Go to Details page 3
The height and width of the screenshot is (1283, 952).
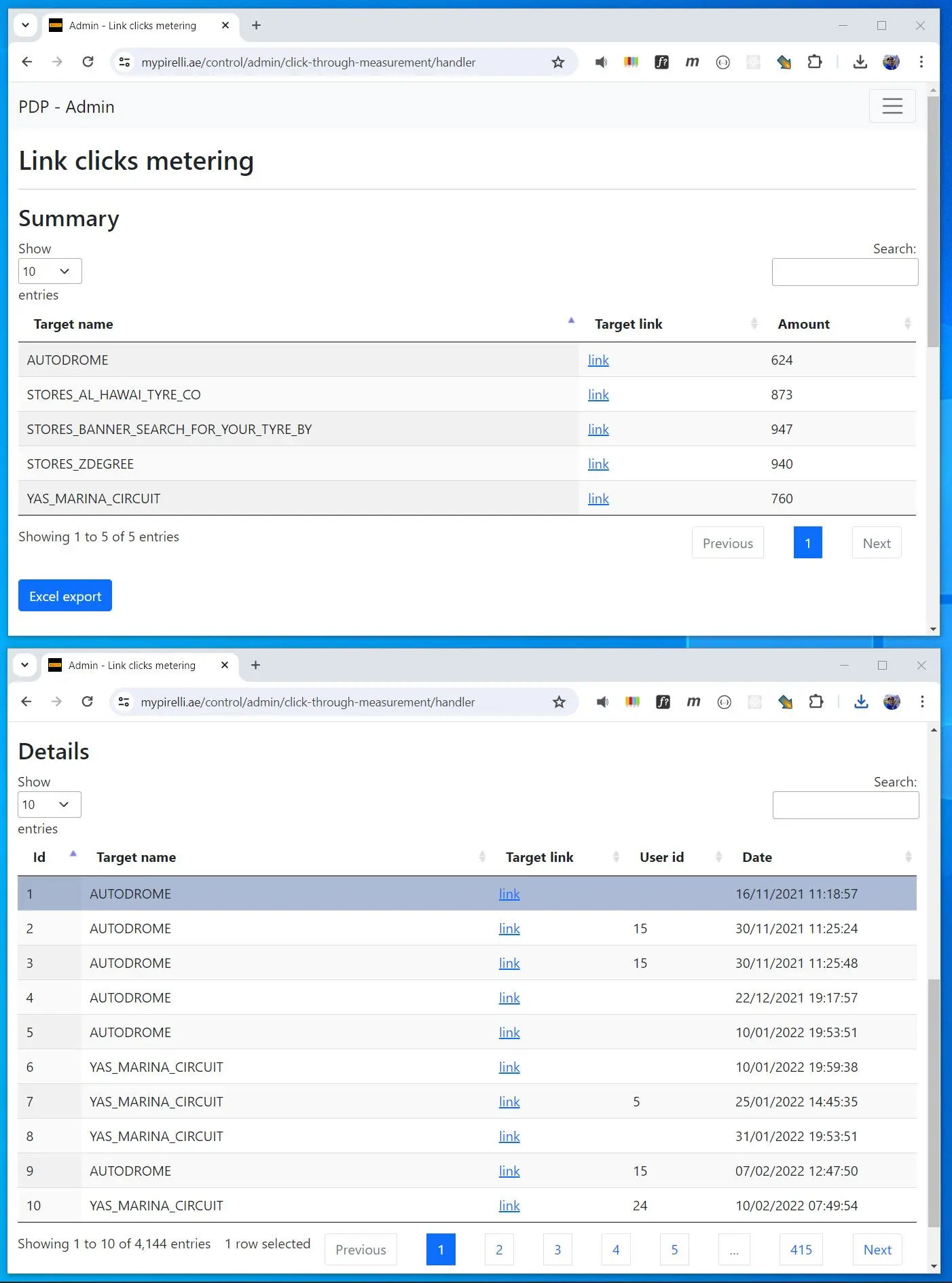[557, 1250]
